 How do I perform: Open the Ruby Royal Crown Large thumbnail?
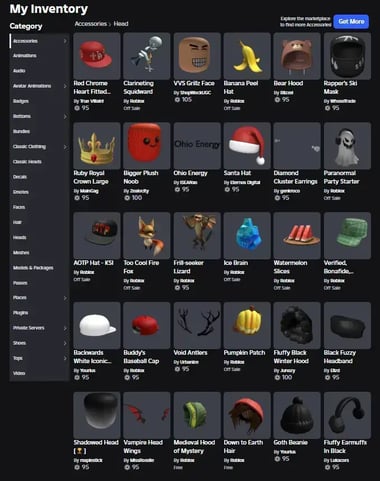coord(97,146)
